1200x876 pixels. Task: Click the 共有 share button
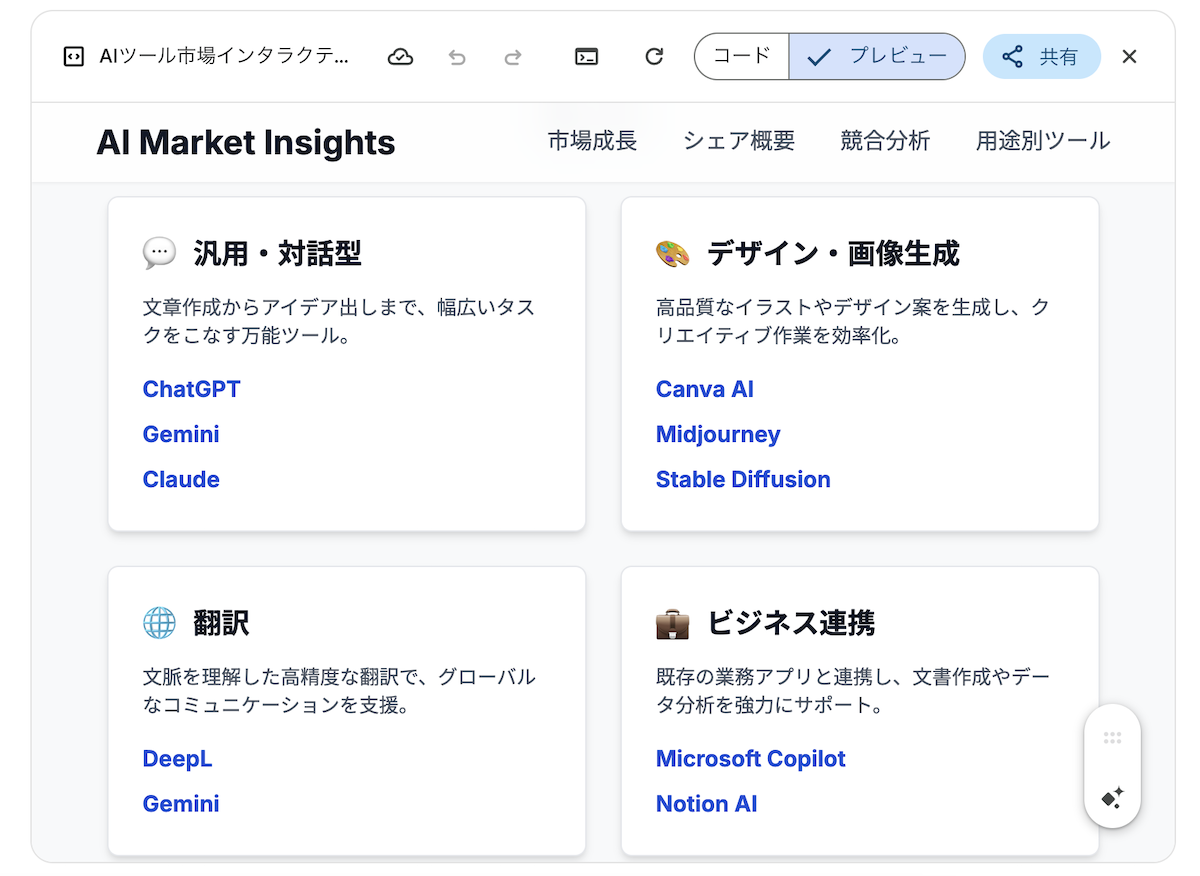1041,57
